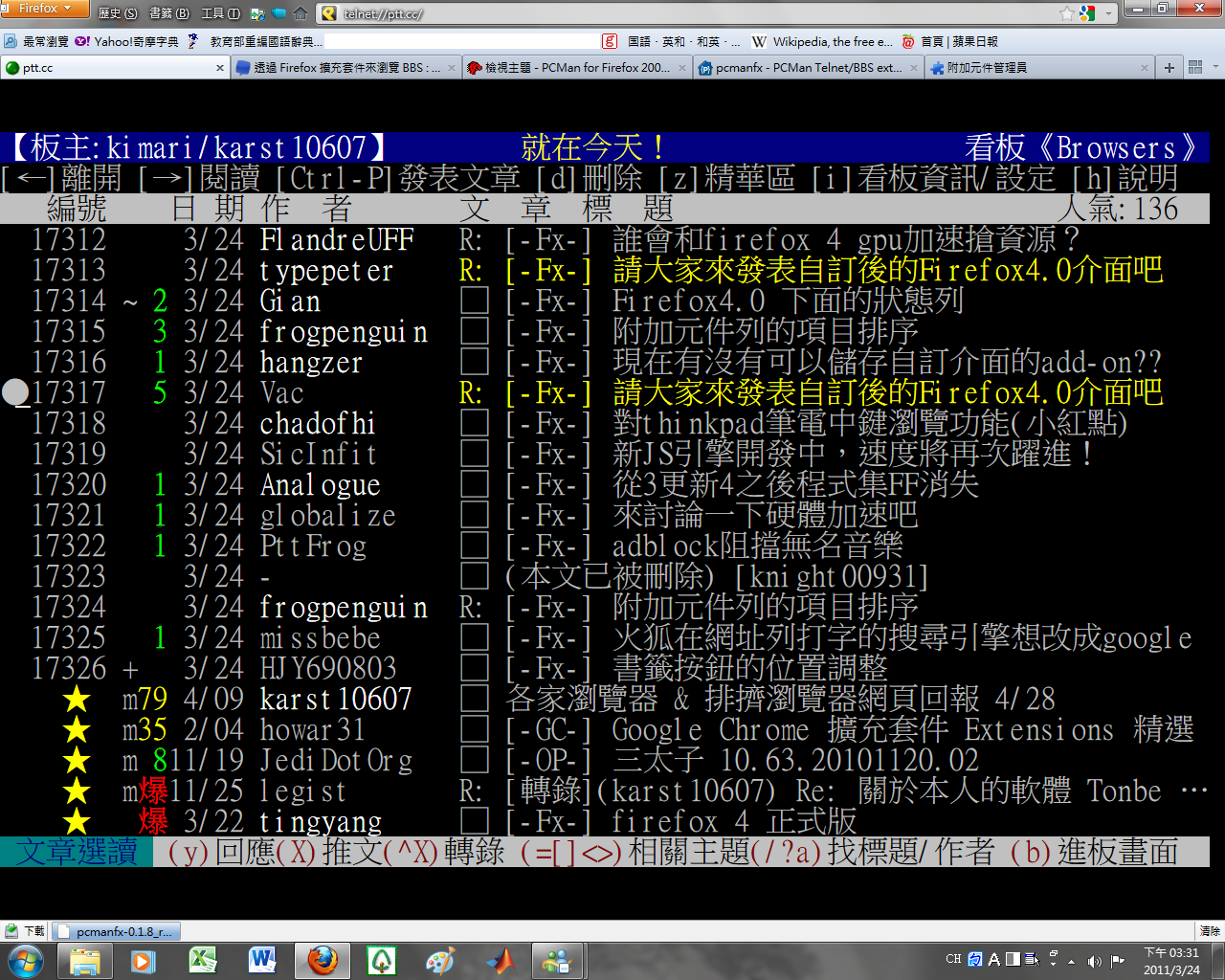The height and width of the screenshot is (980, 1225).
Task: Bookmark this page with the star icon
Action: tap(1067, 13)
